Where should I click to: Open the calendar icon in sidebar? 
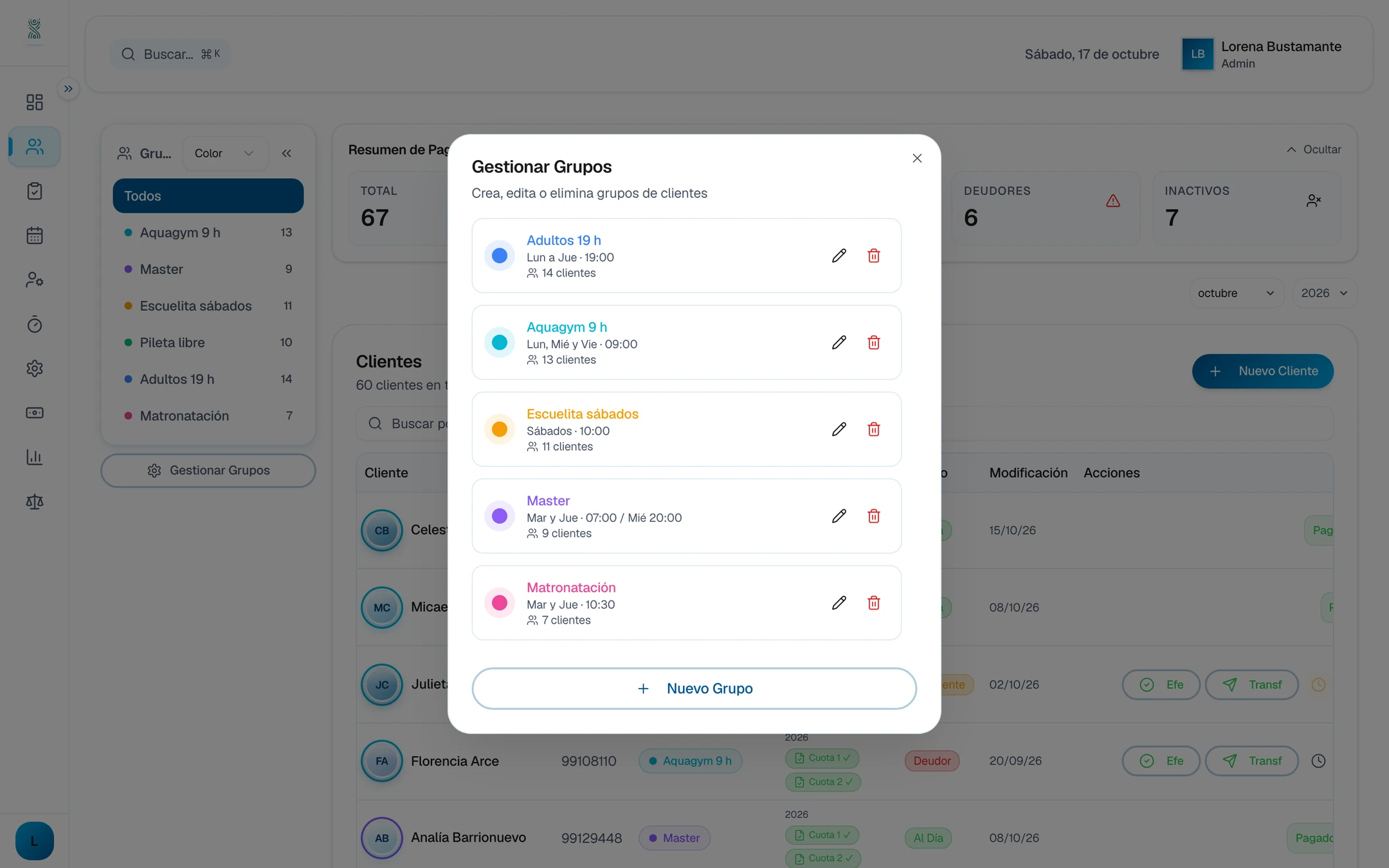coord(35,235)
